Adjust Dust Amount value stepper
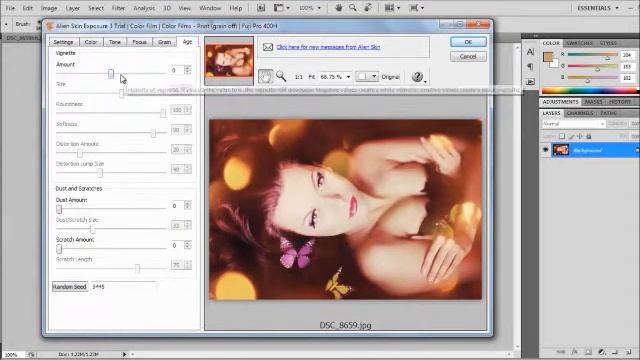This screenshot has width=640, height=360. (187, 206)
